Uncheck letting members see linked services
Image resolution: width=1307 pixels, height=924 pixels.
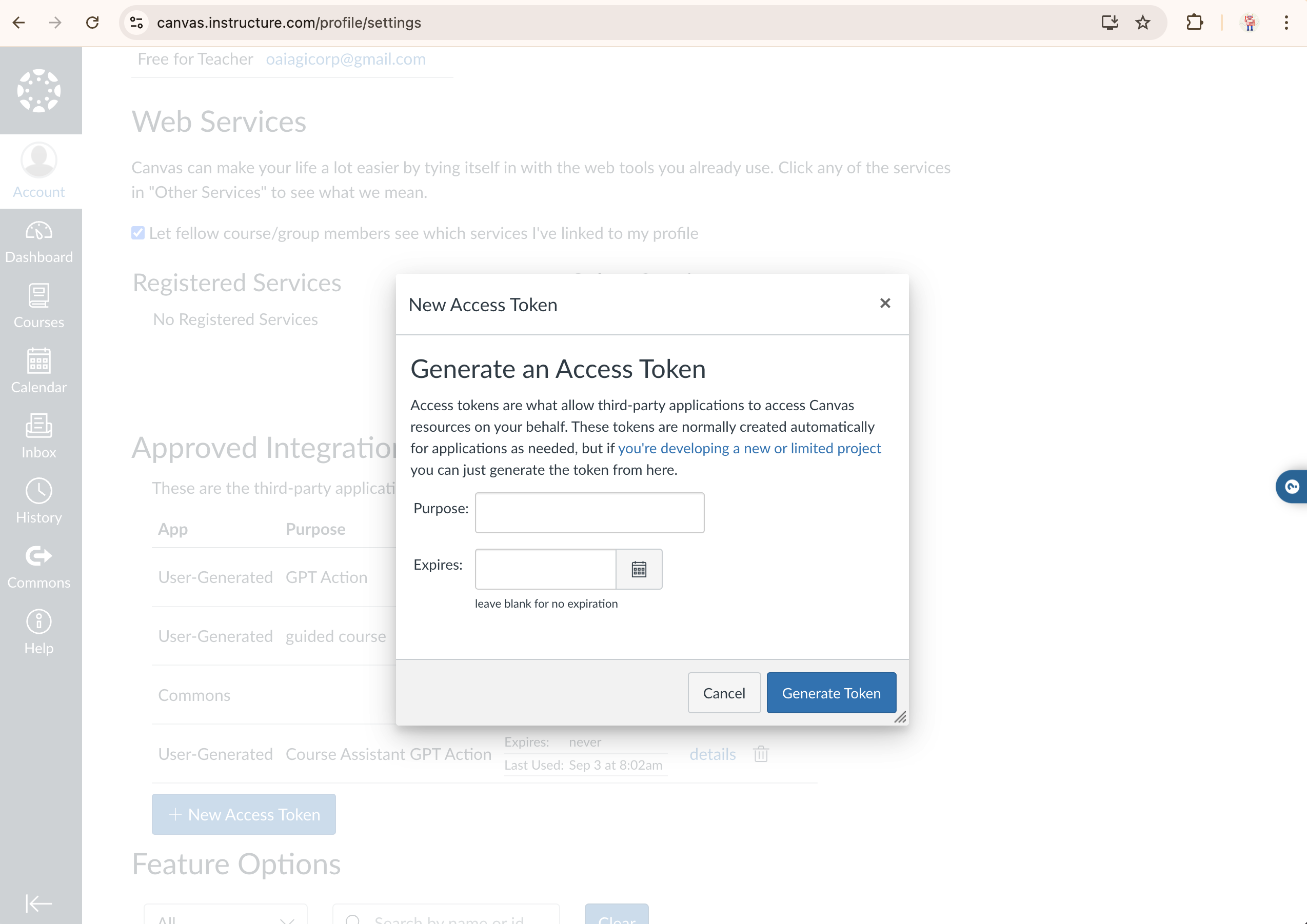(x=138, y=233)
